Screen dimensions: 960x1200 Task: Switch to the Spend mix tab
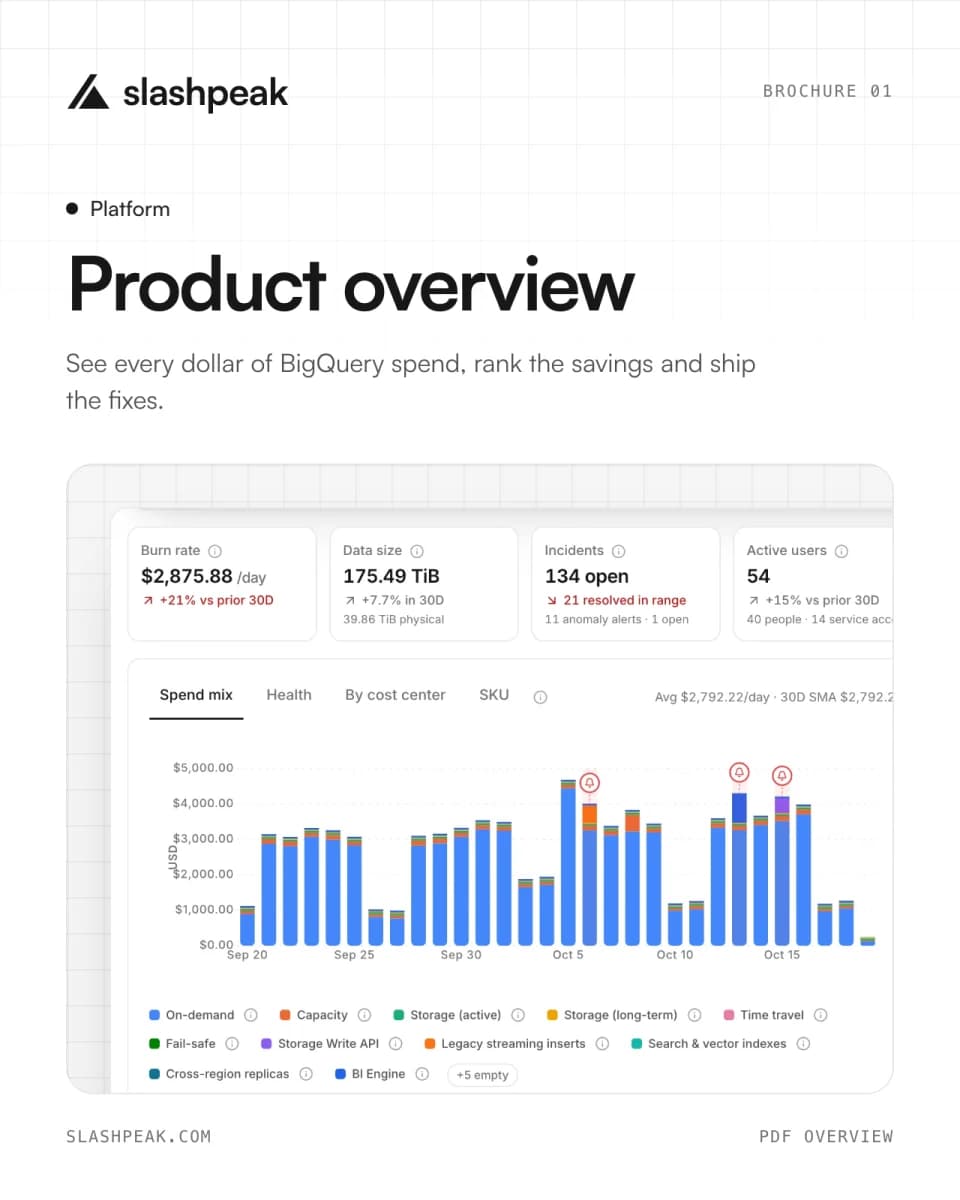(x=196, y=695)
